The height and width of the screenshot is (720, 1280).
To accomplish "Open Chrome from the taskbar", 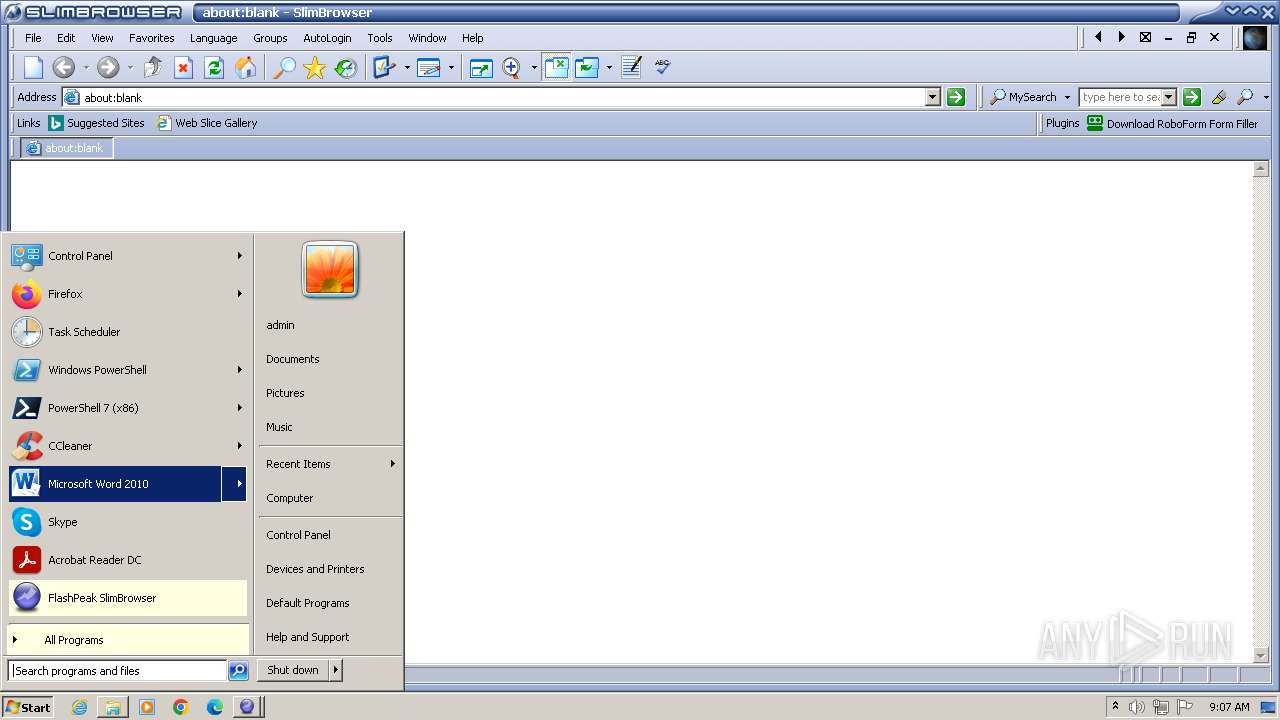I will point(181,707).
